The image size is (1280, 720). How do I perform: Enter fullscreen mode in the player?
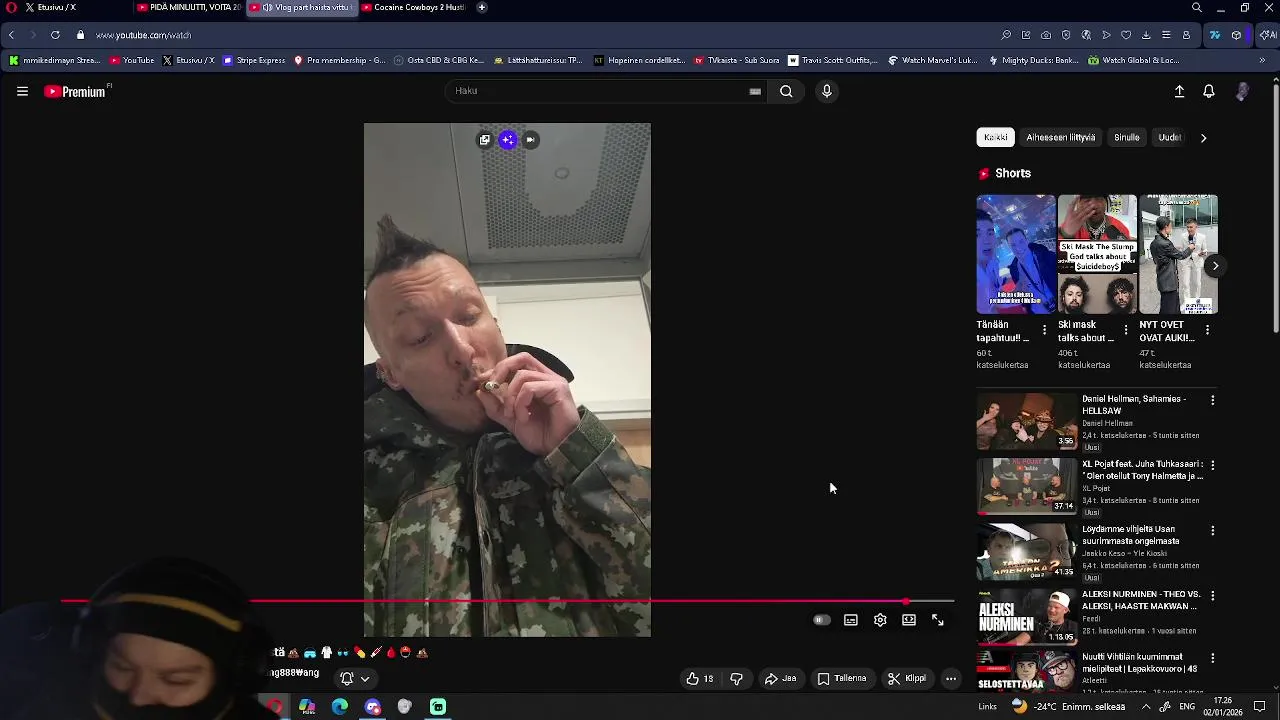tap(938, 620)
